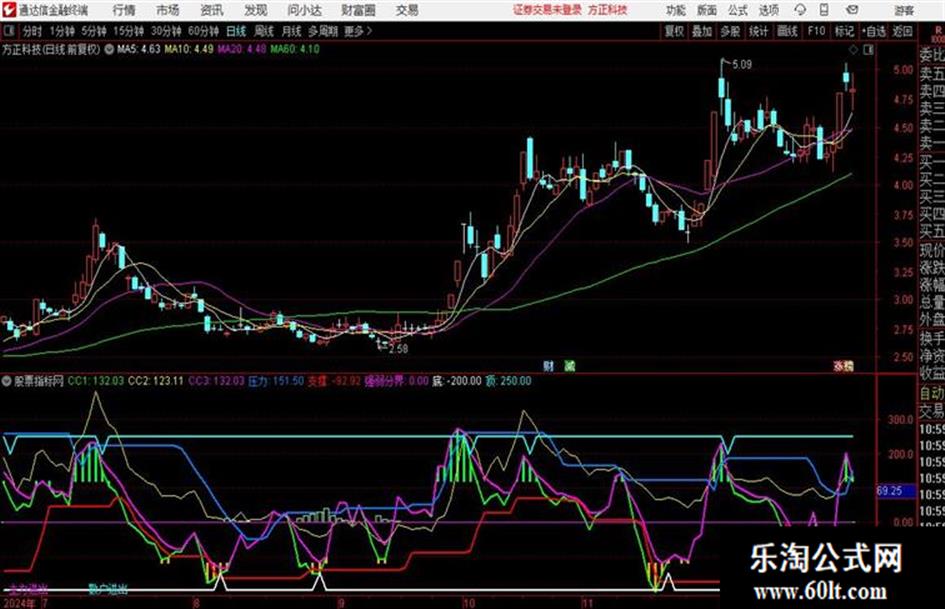Image resolution: width=945 pixels, height=609 pixels.
Task: Click the MA10: 4.49 indicator label
Action: pos(189,49)
